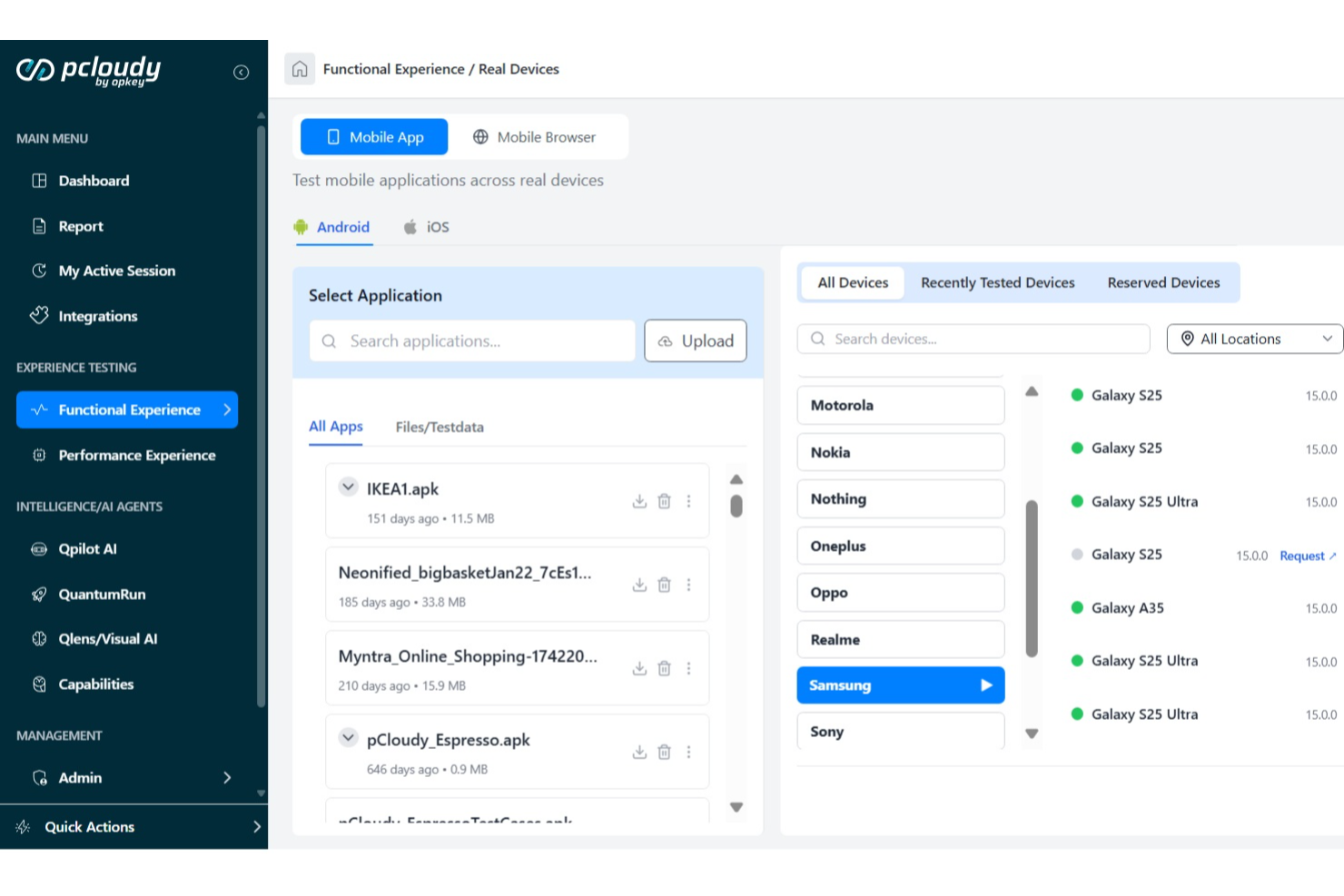Select the All Devices tab
The image size is (1344, 896).
pos(853,283)
